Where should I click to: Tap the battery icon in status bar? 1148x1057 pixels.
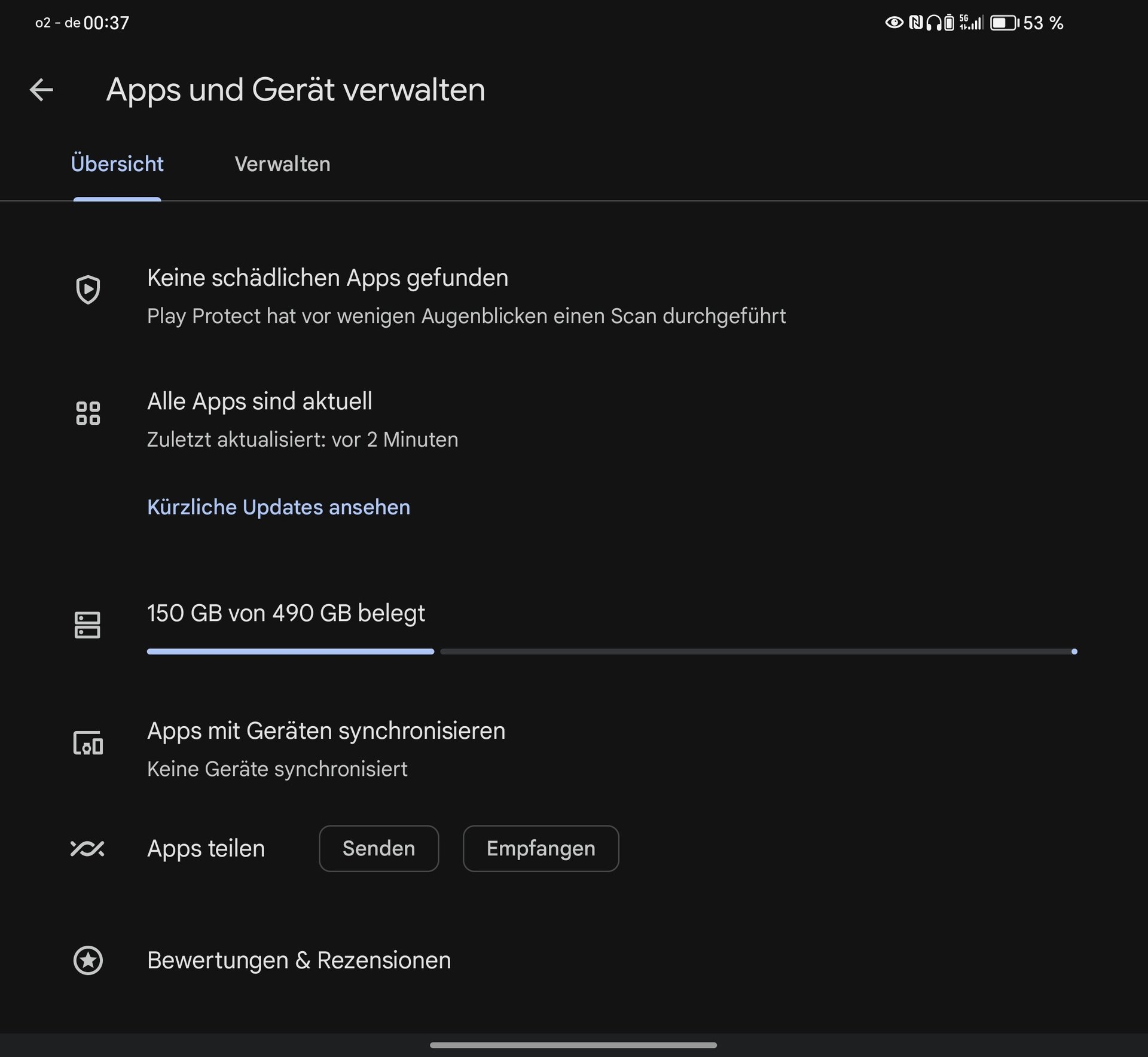click(x=1004, y=23)
